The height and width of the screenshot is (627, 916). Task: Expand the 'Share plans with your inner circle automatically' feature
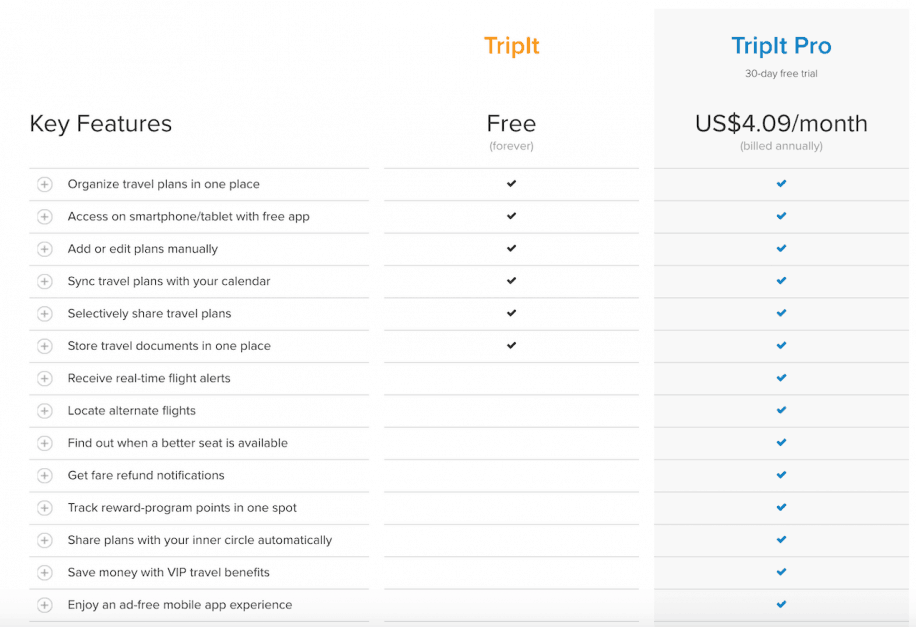pyautogui.click(x=44, y=540)
